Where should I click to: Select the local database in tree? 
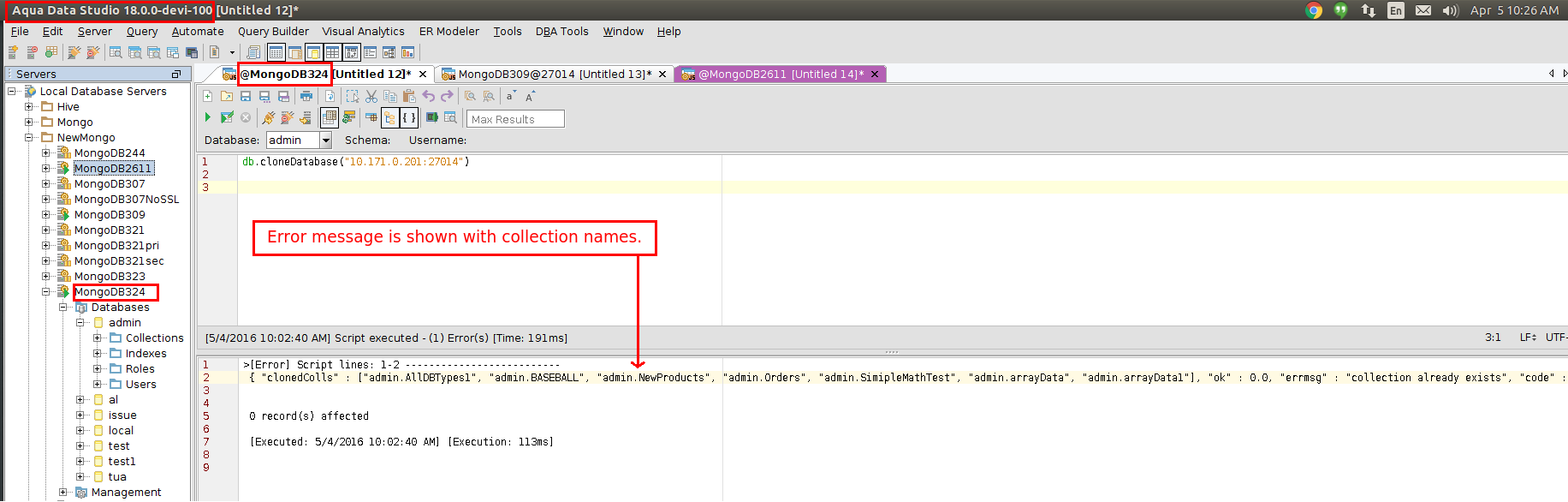point(121,430)
